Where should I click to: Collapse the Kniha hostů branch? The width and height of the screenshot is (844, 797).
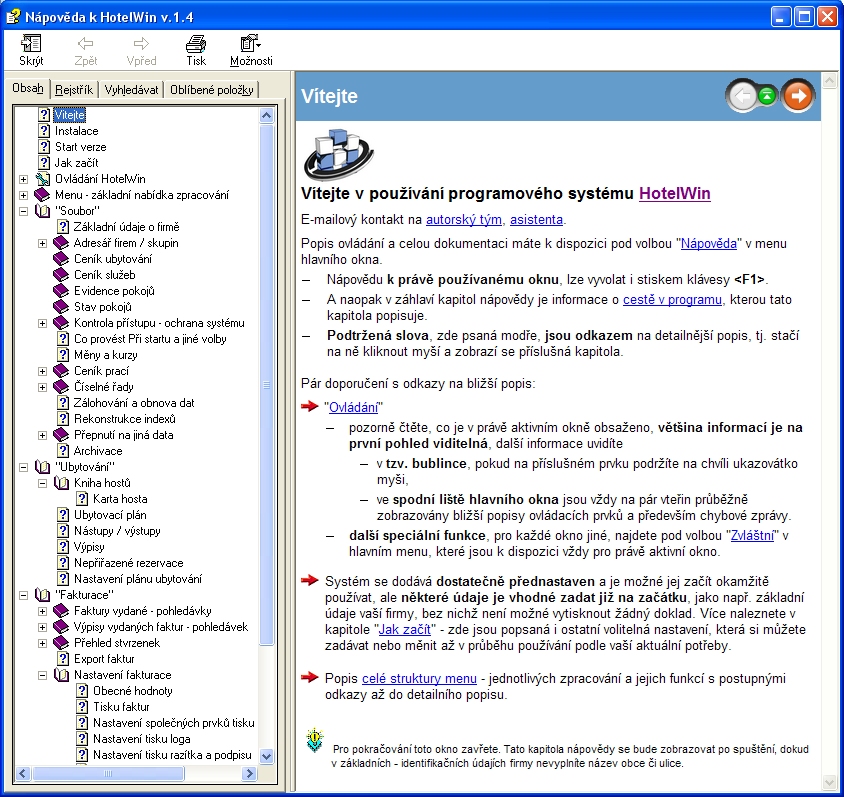43,483
